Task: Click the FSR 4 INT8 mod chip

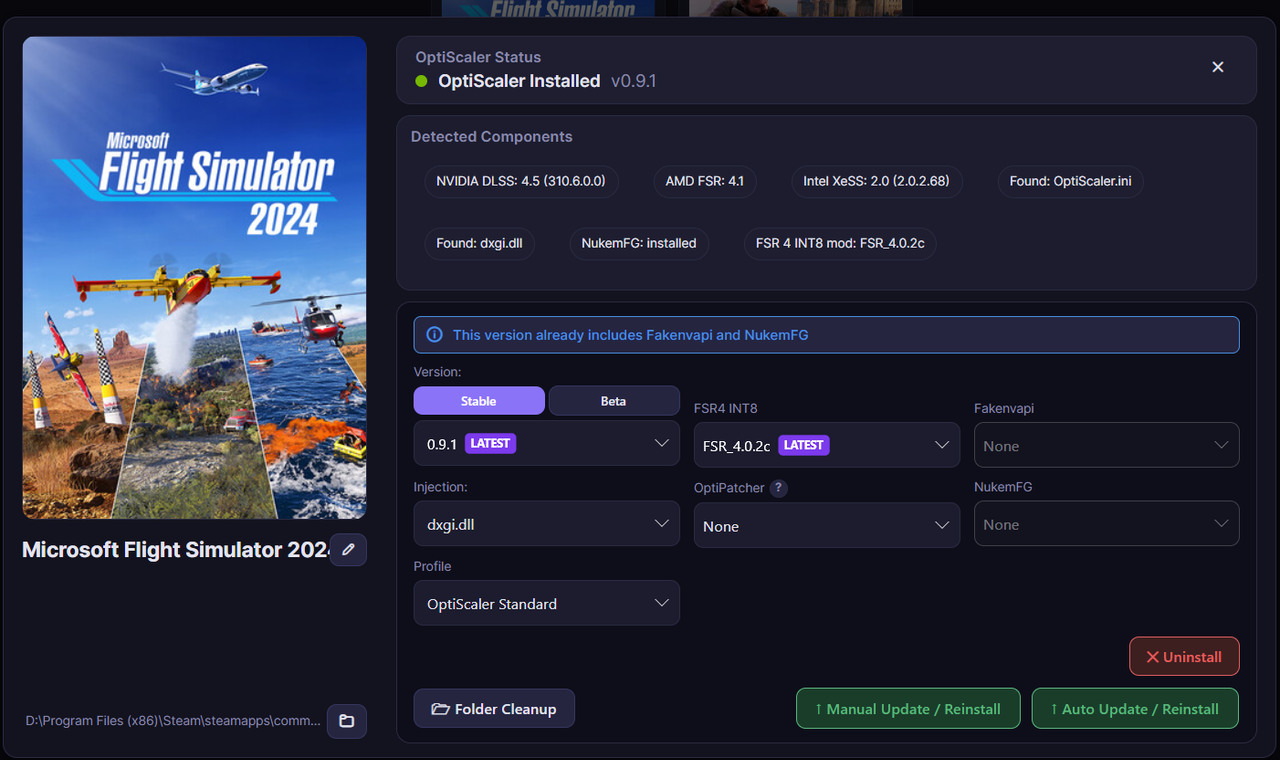Action: click(x=840, y=243)
